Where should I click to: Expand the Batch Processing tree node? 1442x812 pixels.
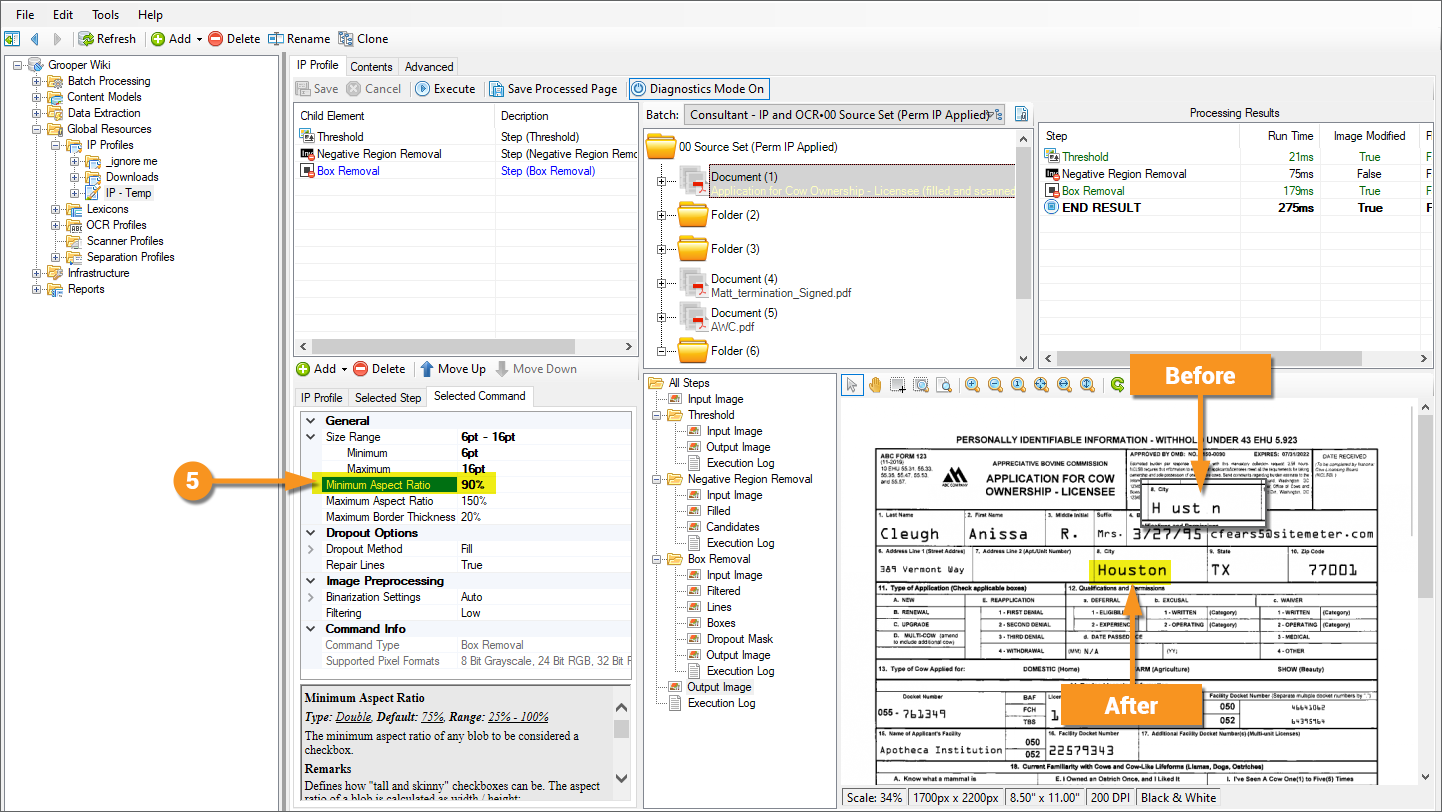[x=37, y=81]
